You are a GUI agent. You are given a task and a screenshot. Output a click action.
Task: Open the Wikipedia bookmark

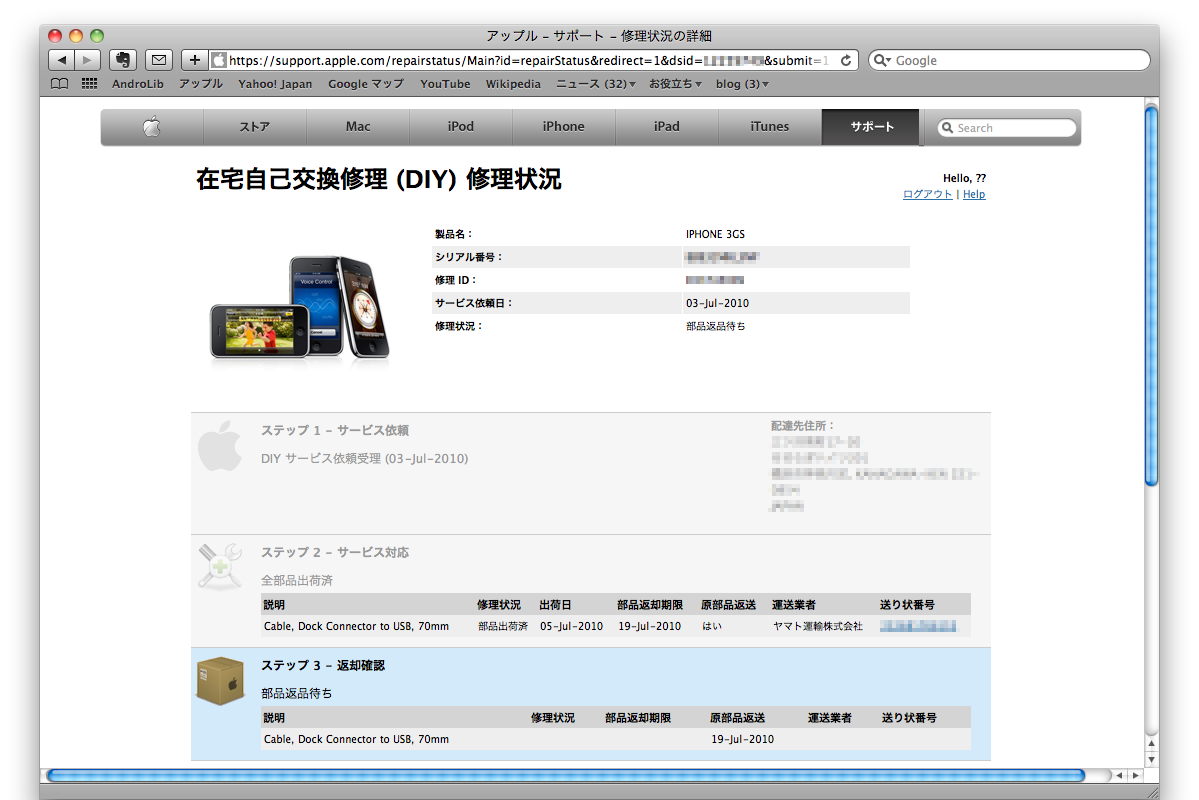[x=513, y=84]
